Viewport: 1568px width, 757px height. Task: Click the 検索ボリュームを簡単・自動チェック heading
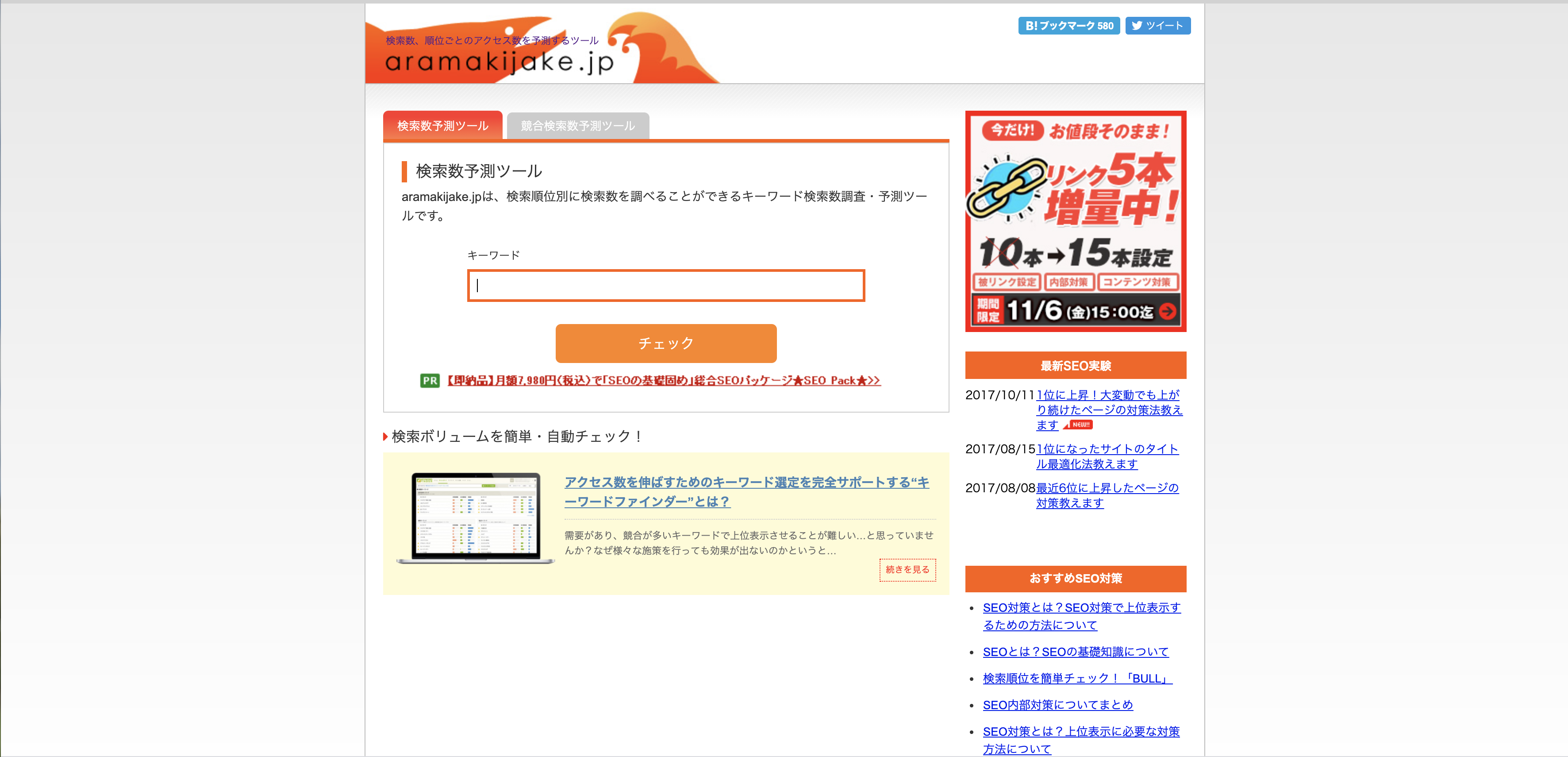517,436
